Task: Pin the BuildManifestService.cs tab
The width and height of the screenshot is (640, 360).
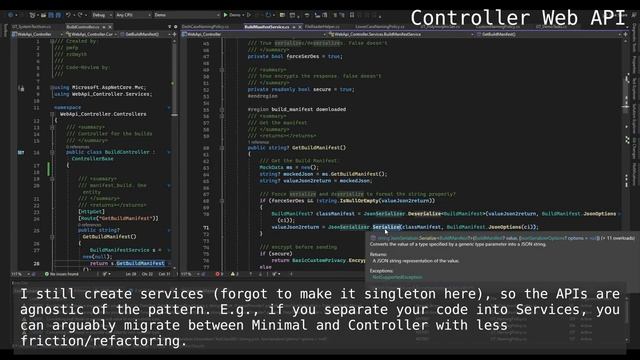Action: [294, 27]
